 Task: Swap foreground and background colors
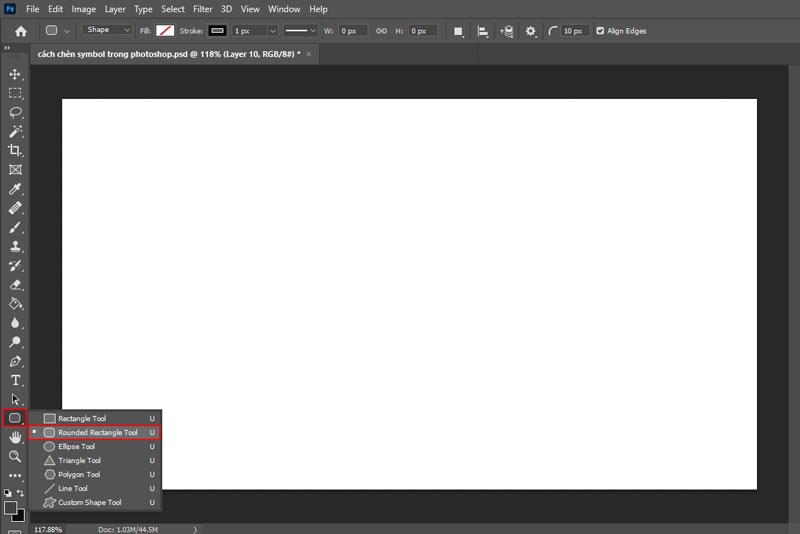pos(21,494)
